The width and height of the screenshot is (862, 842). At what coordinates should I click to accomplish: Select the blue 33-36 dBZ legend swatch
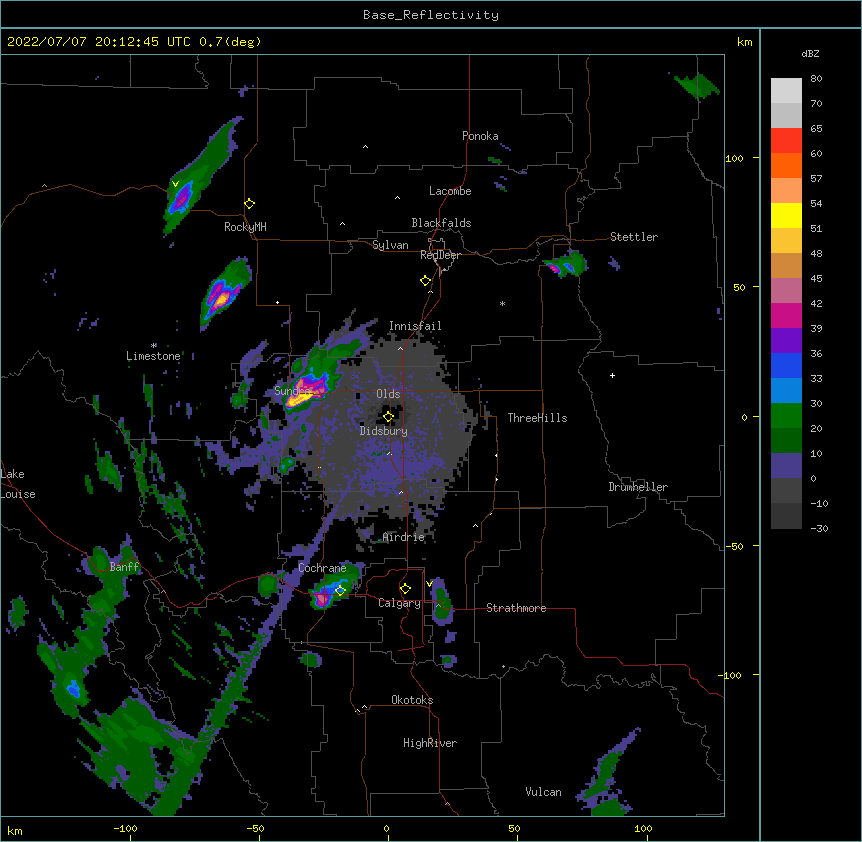click(x=786, y=365)
